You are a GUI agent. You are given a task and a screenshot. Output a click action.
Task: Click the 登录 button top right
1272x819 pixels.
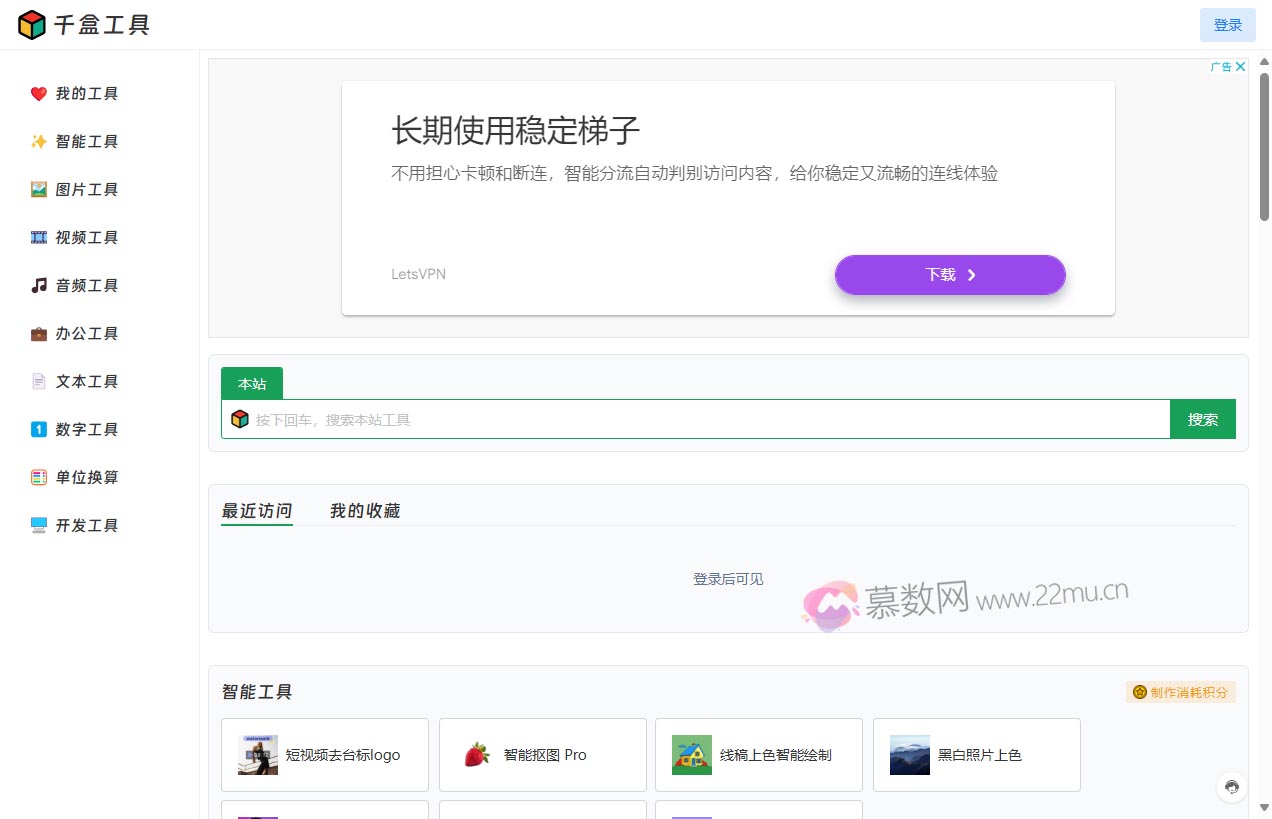point(1227,24)
